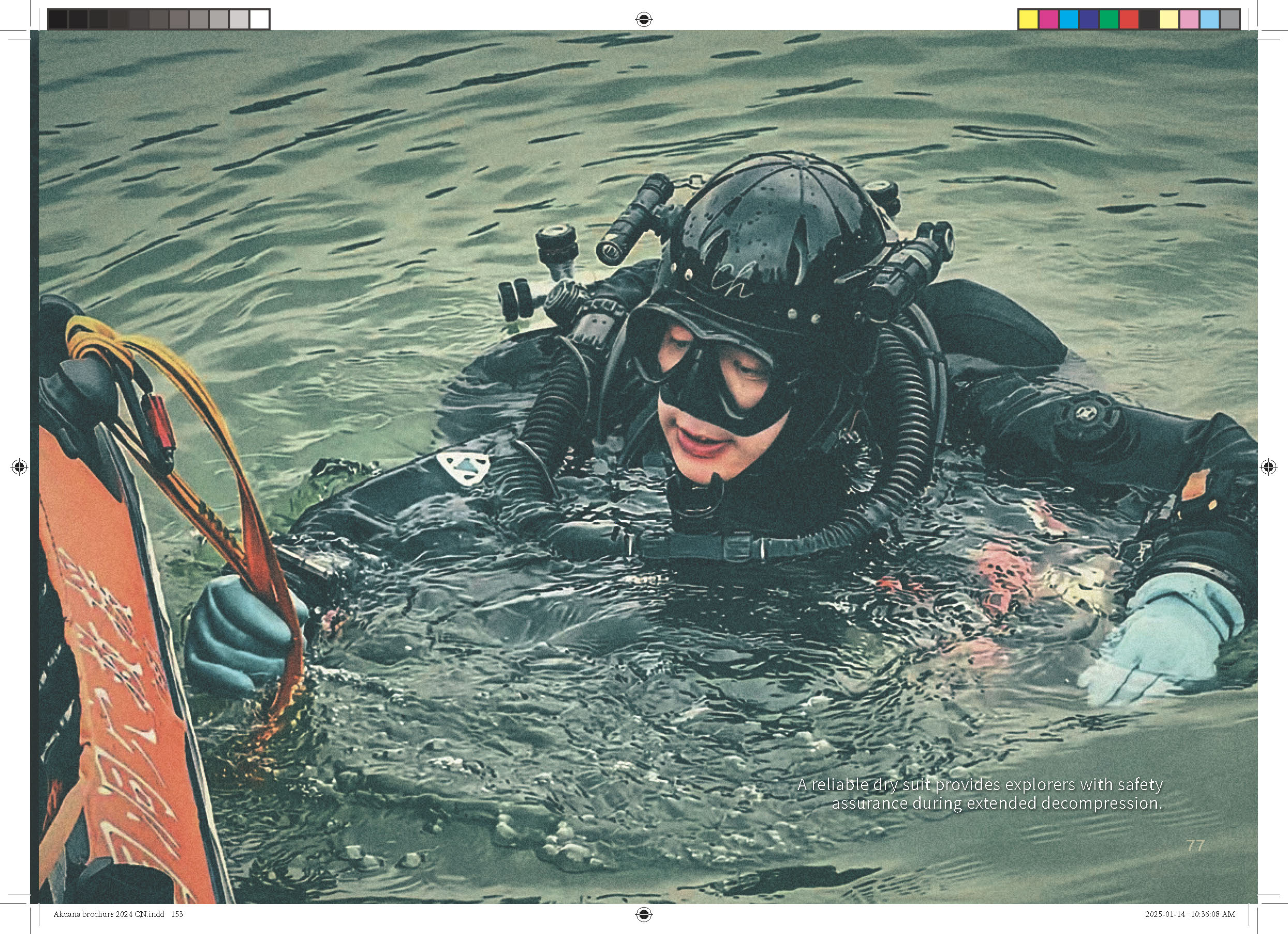Click the bottom center registration mark

[643, 914]
